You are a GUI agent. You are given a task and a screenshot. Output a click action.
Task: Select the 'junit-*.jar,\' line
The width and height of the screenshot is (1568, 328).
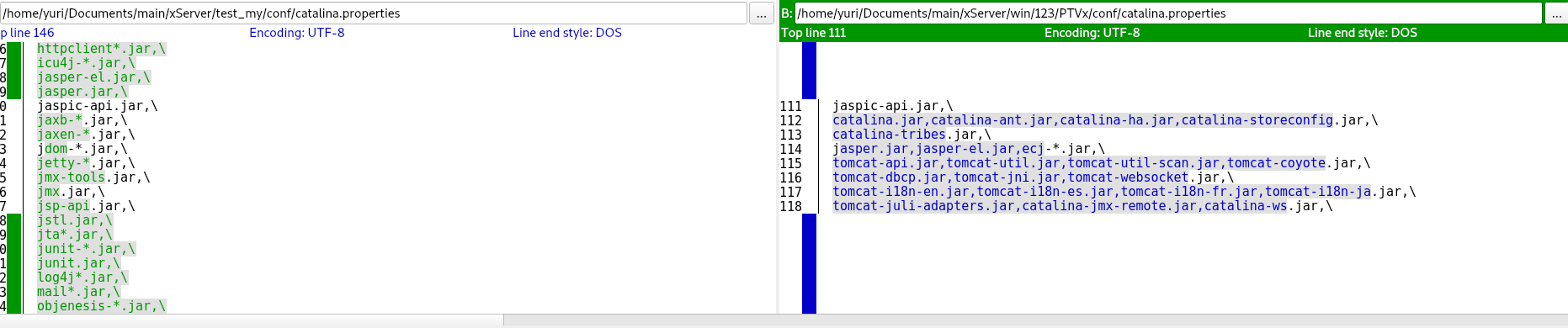(x=86, y=249)
